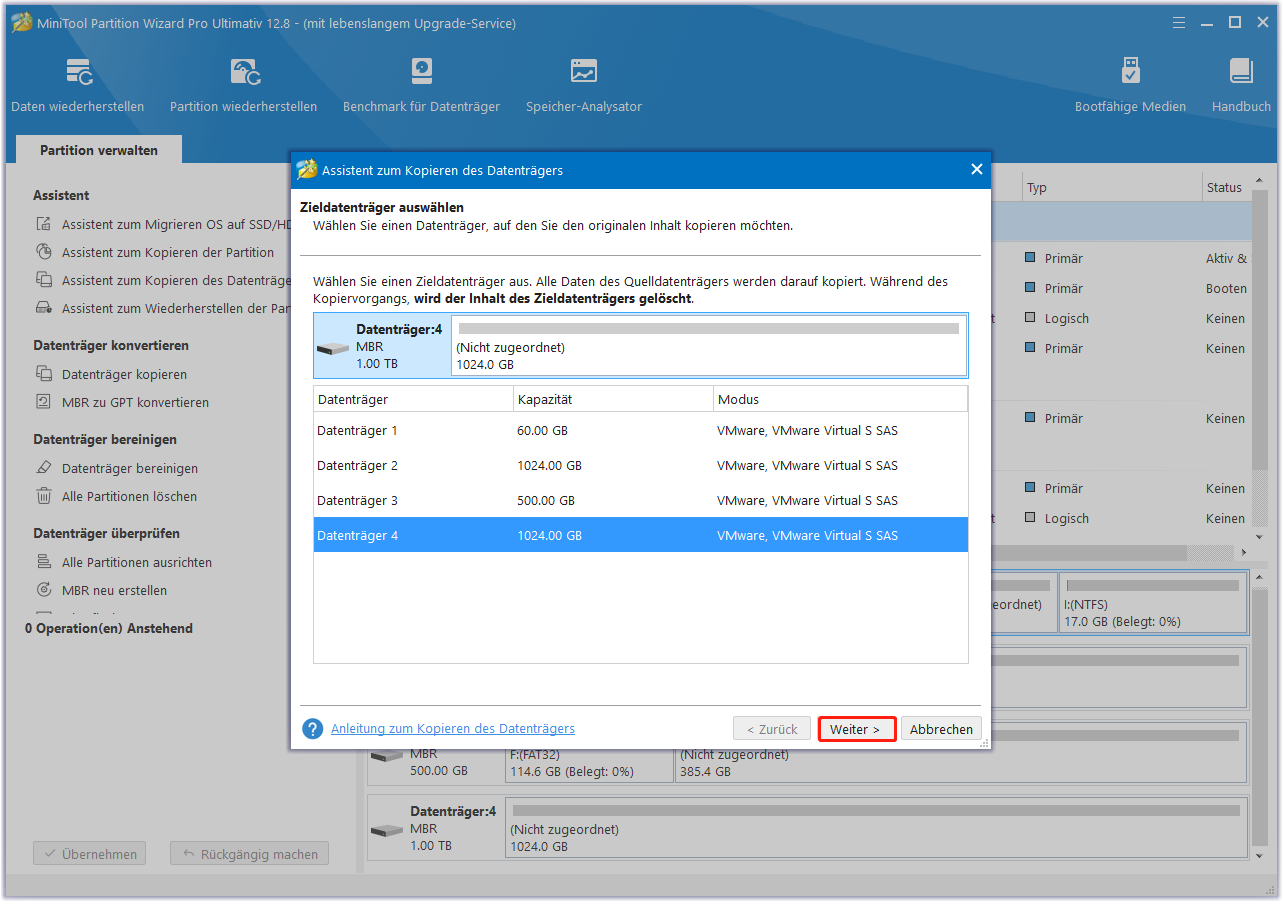Click Datenträger:4 disk icon in dialog preview

tap(334, 349)
